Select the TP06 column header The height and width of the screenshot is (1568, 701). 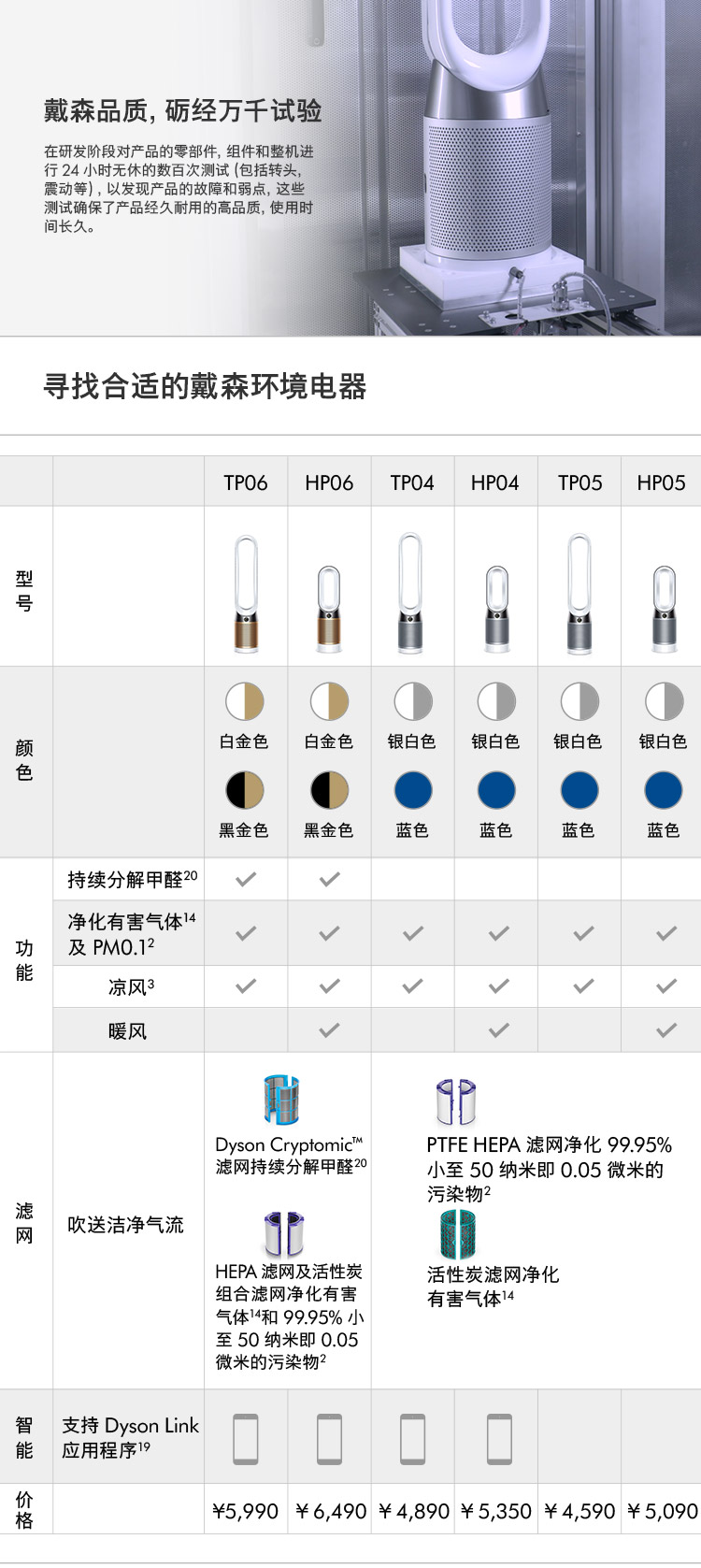(246, 482)
